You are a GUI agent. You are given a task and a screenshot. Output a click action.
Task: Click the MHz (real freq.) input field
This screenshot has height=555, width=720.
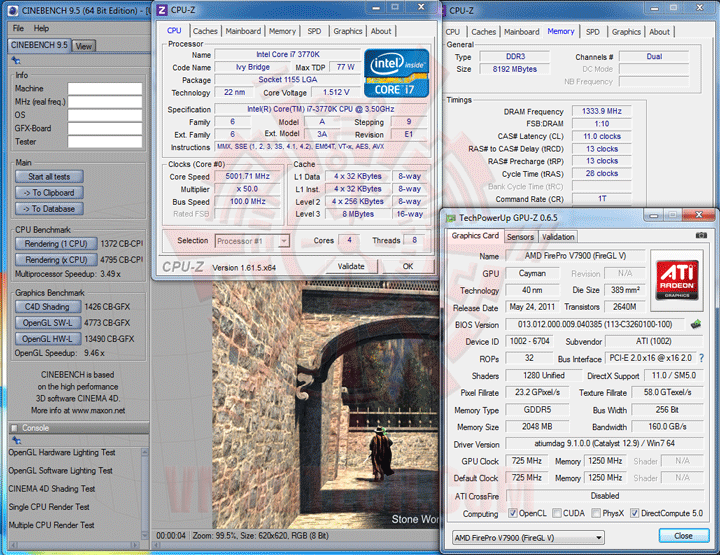(x=105, y=102)
